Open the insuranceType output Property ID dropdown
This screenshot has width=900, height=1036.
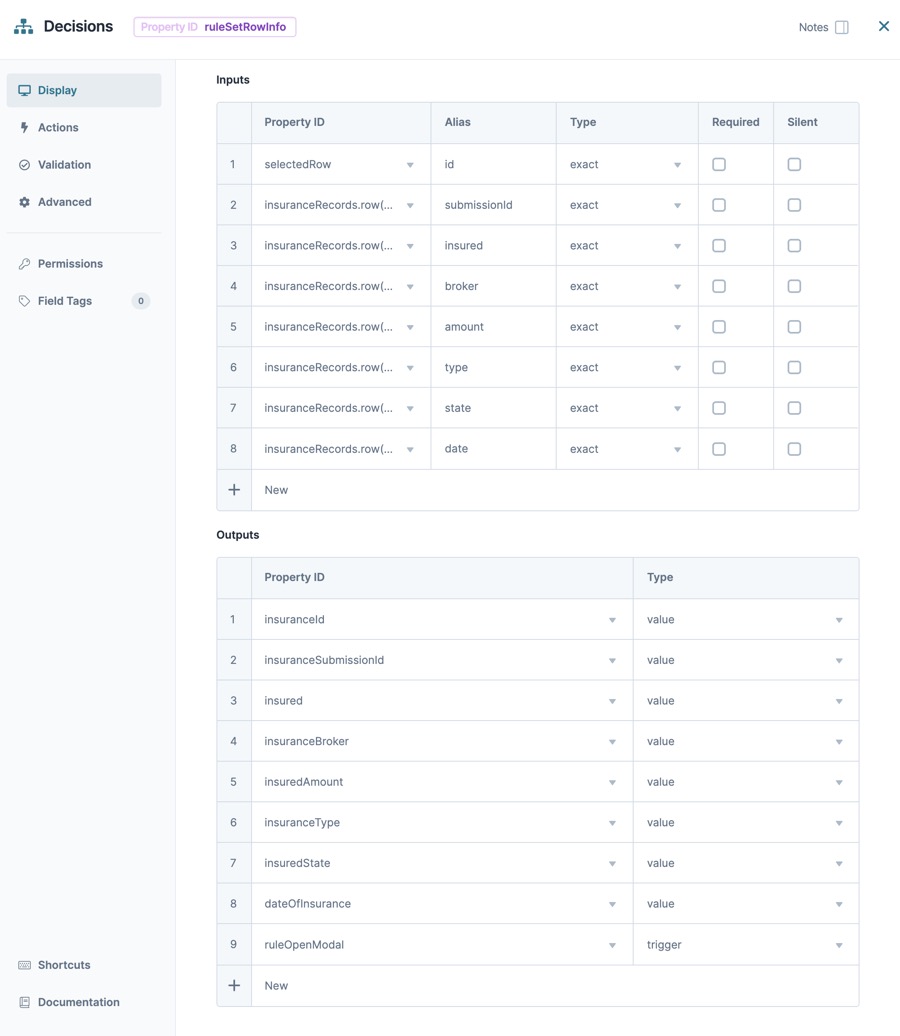click(x=442, y=823)
